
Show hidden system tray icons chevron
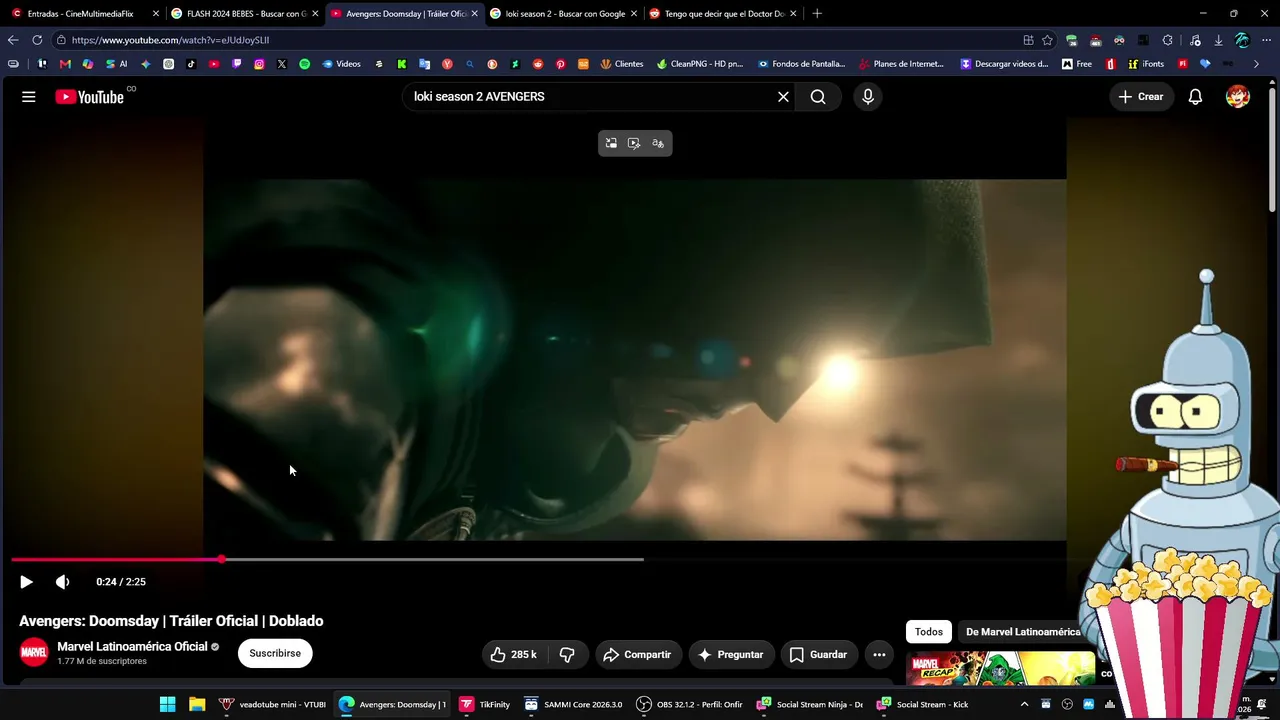[1024, 704]
